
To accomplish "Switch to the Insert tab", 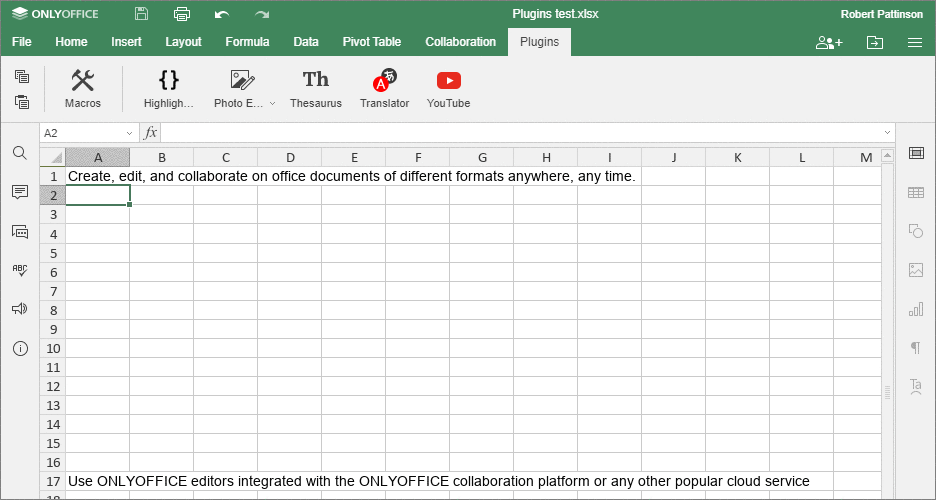I will 126,42.
